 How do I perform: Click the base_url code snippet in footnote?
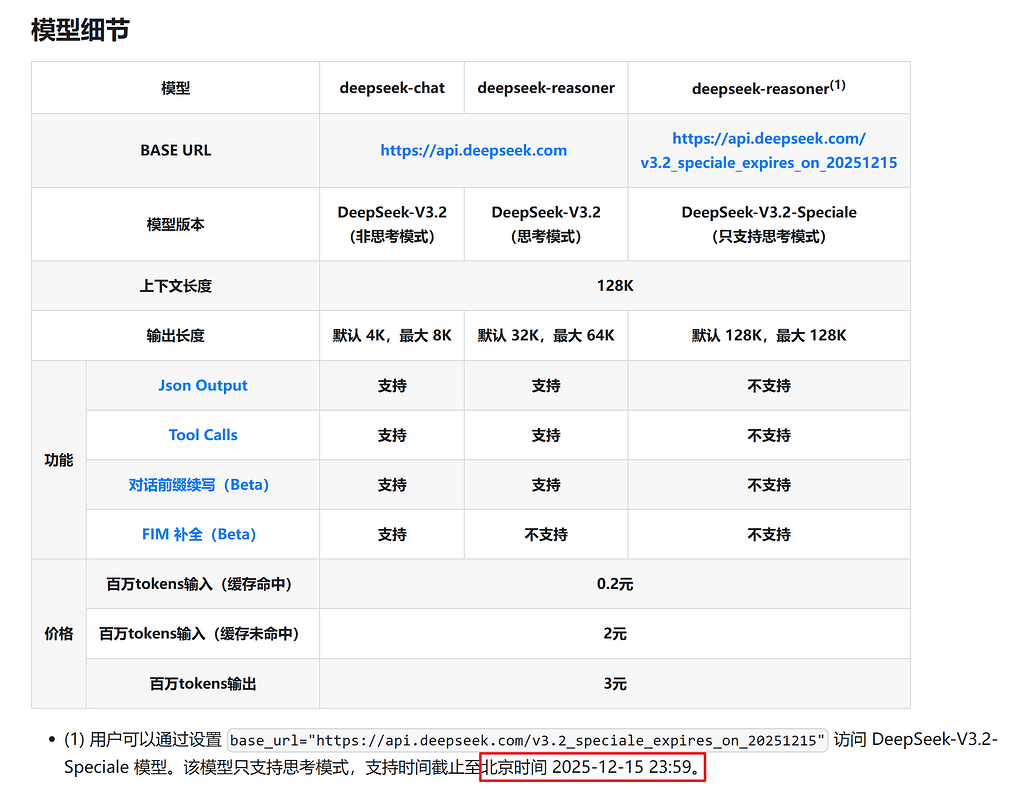(x=528, y=740)
